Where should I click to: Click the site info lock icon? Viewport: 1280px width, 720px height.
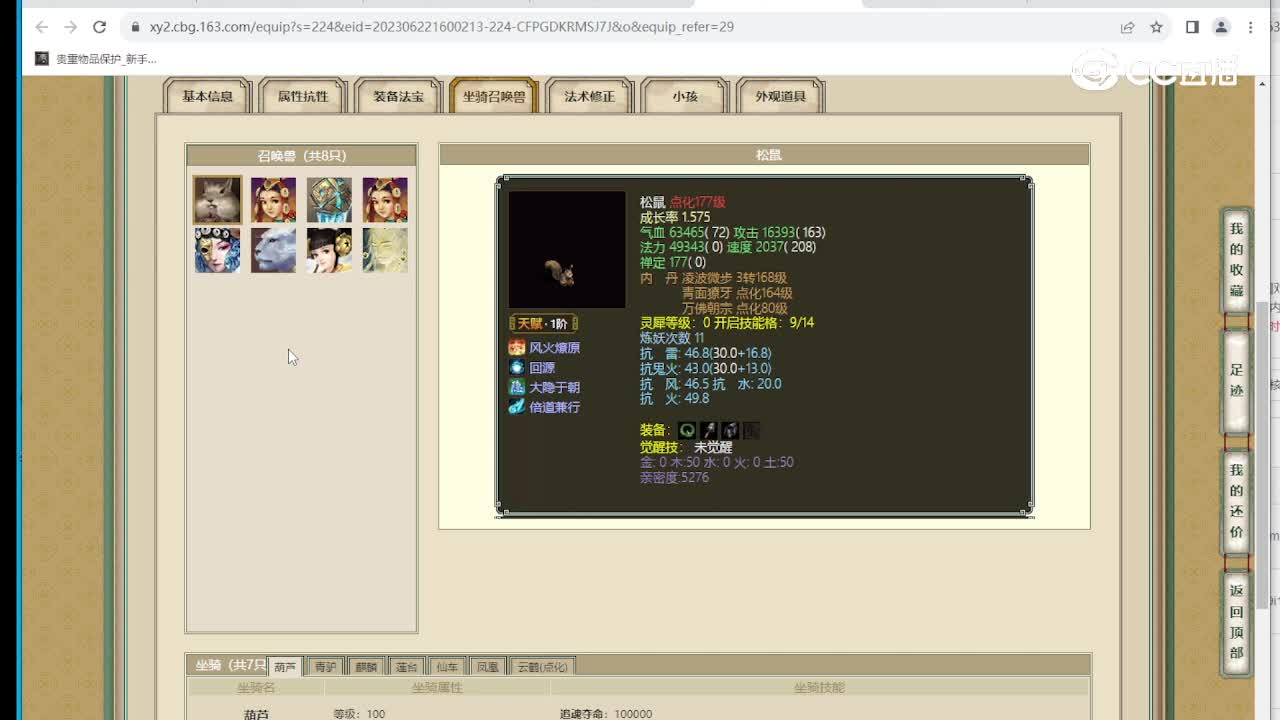point(134,27)
